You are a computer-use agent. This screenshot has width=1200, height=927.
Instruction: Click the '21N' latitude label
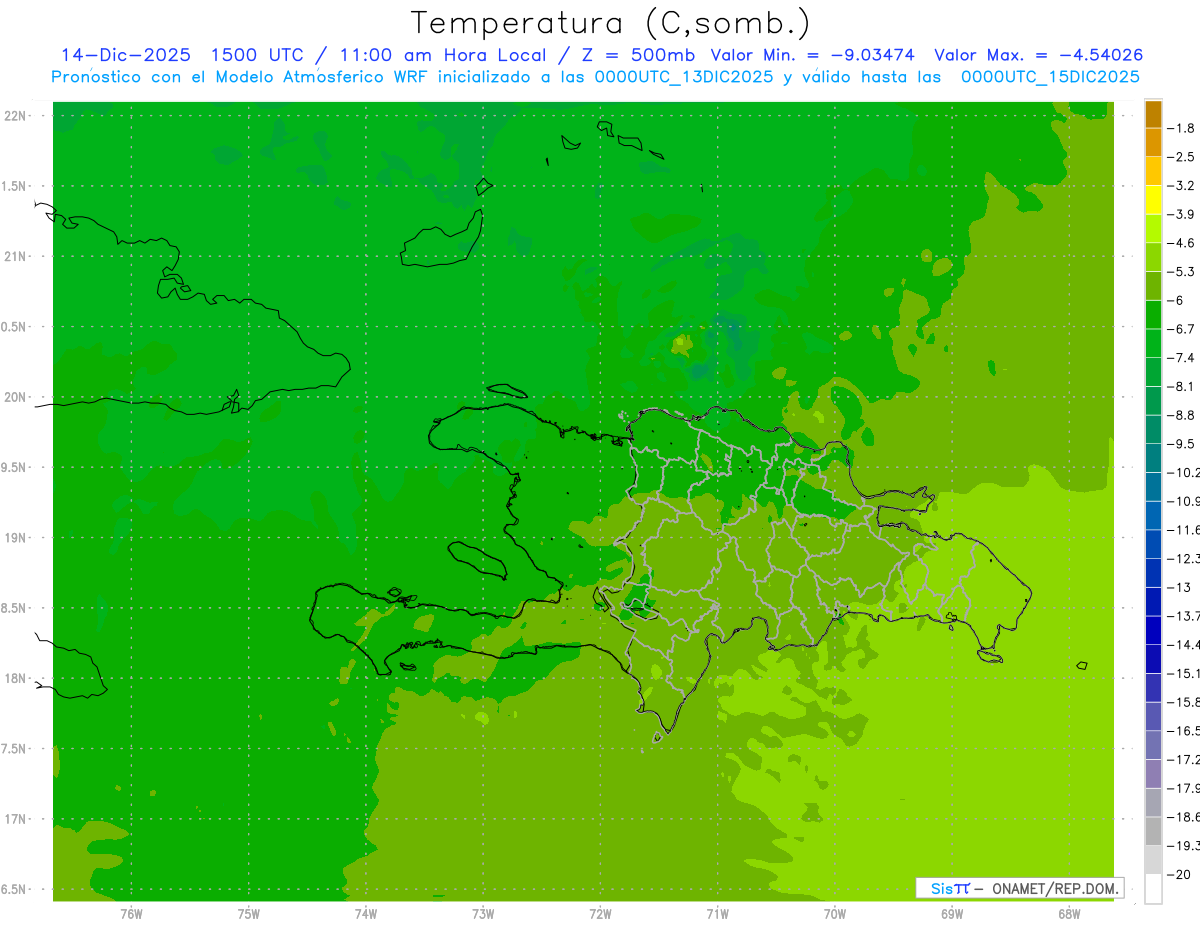(15, 256)
